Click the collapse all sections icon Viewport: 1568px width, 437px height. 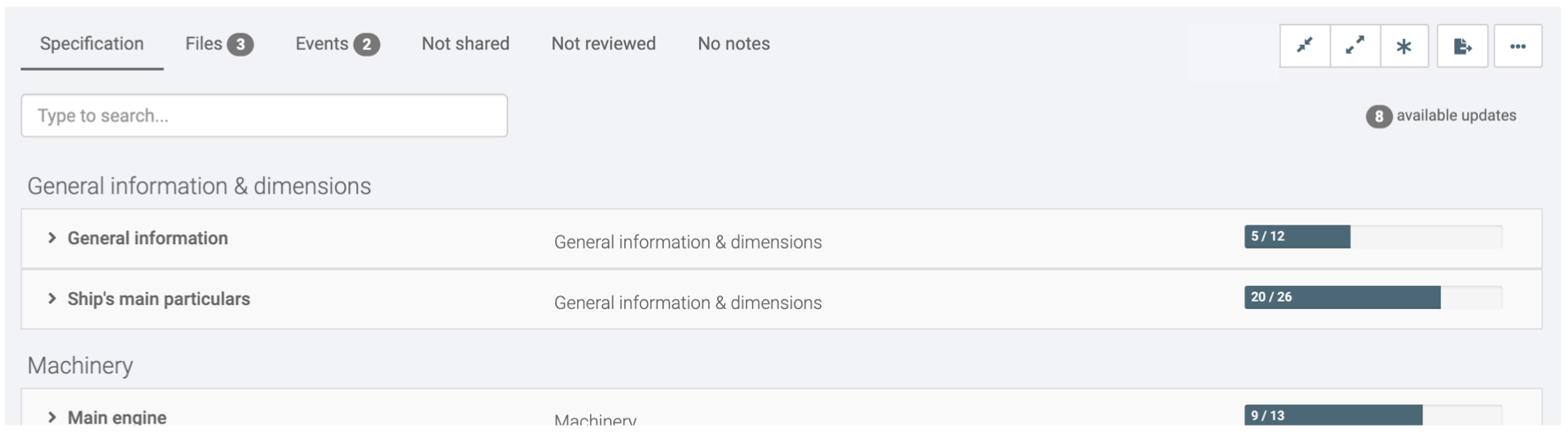1305,46
